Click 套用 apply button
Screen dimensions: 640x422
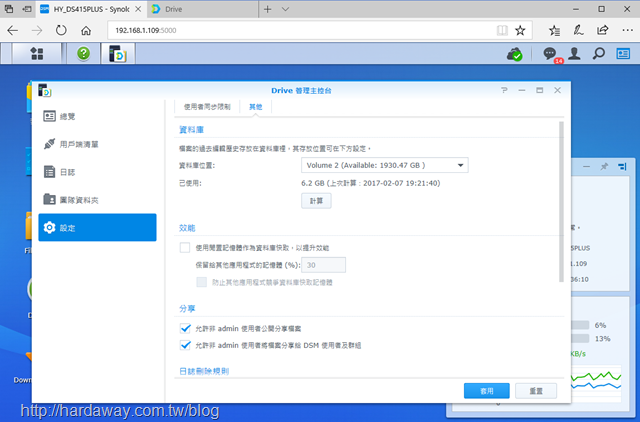point(487,391)
